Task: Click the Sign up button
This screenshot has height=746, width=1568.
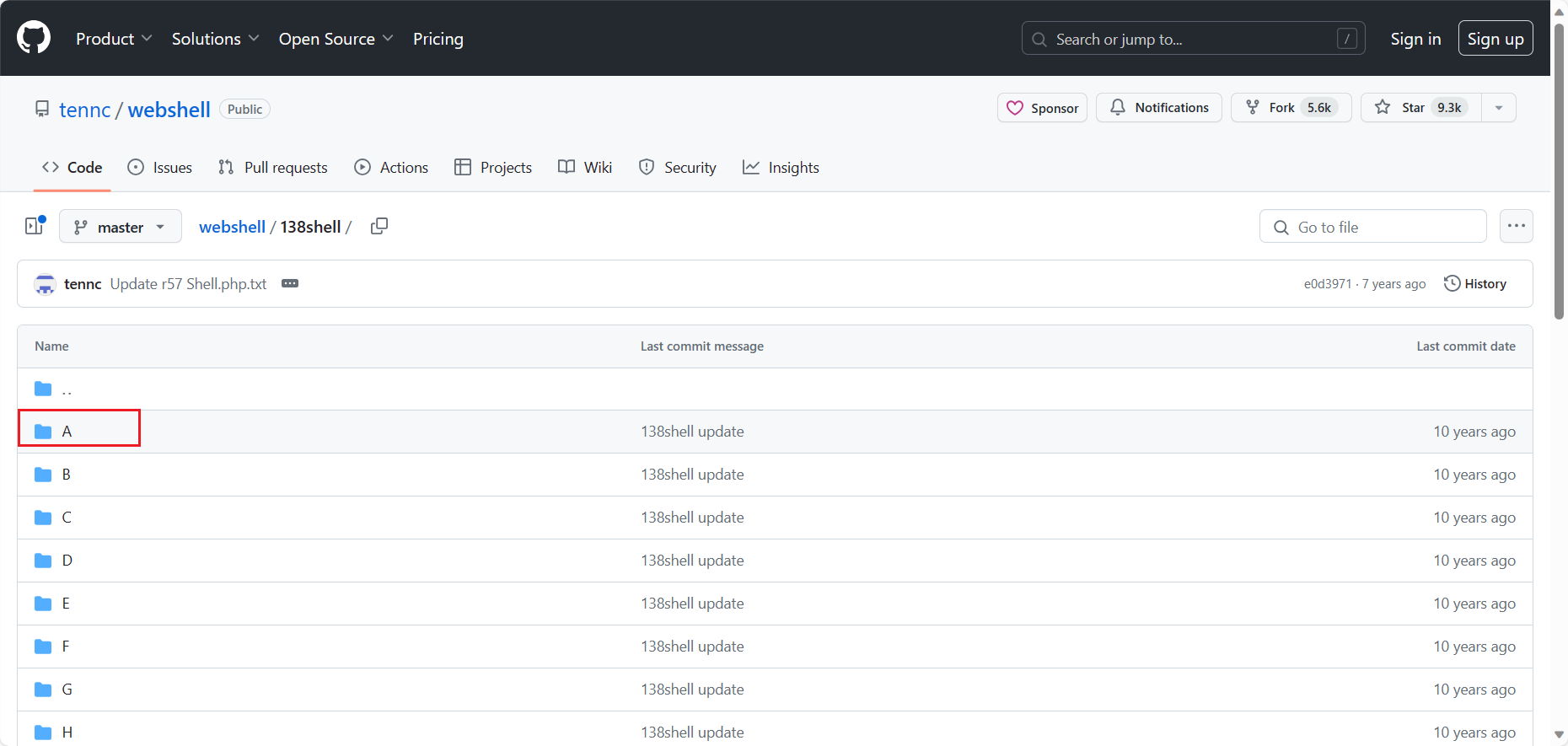Action: point(1496,39)
